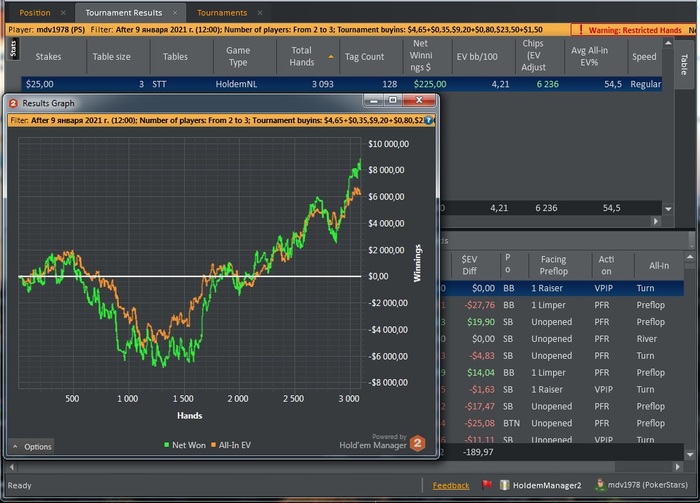Screen dimensions: 700x503
Task: Click the mdv1978 (PokerStars) player icon
Action: point(600,485)
